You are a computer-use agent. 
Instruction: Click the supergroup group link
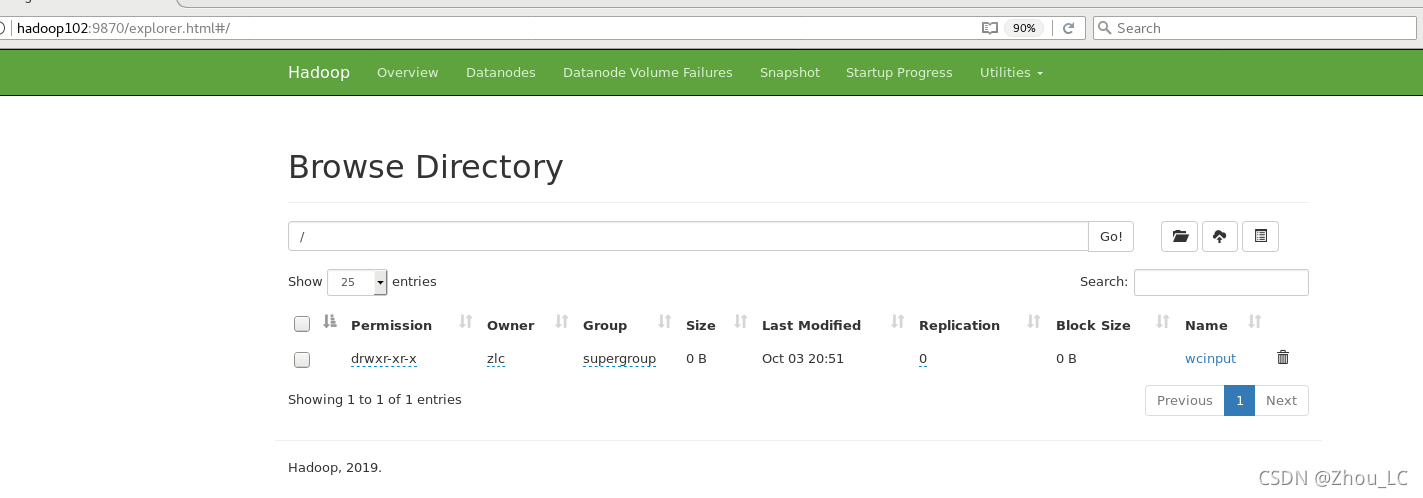(x=619, y=358)
